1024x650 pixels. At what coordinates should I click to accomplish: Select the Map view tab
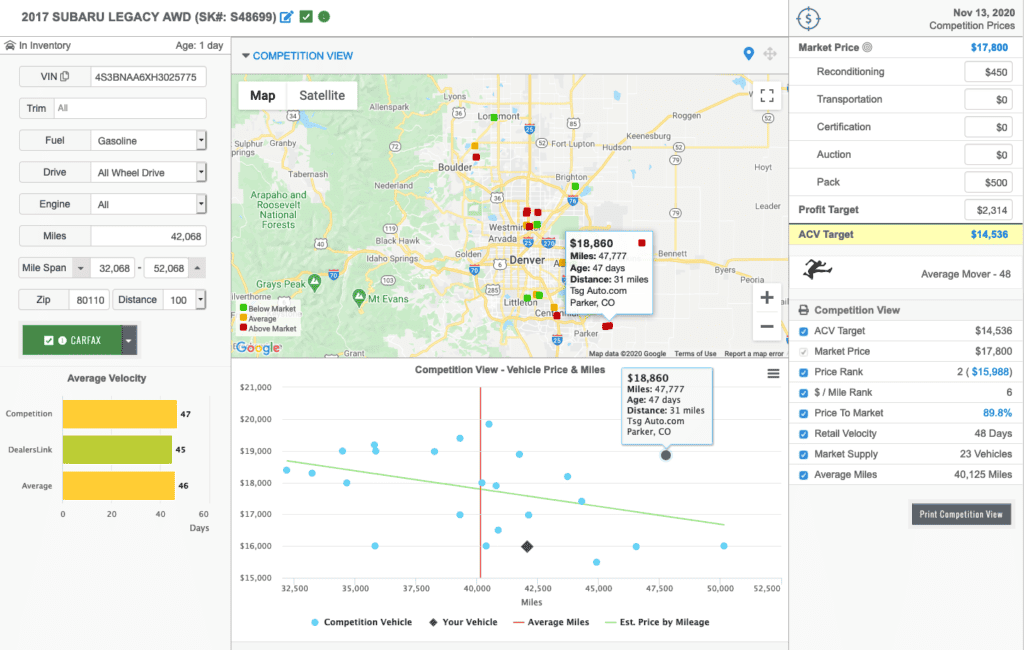(x=263, y=95)
